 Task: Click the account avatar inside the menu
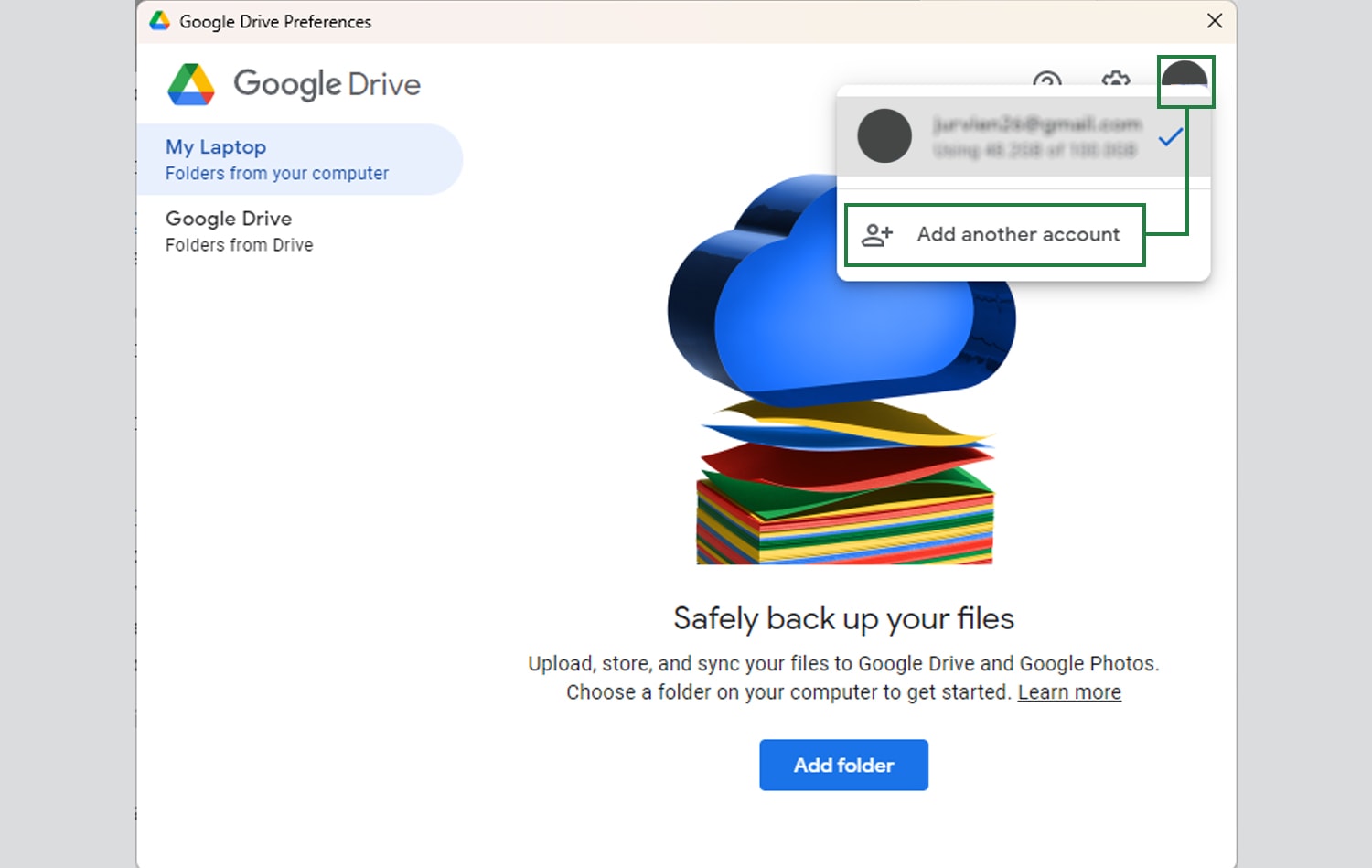pyautogui.click(x=884, y=136)
